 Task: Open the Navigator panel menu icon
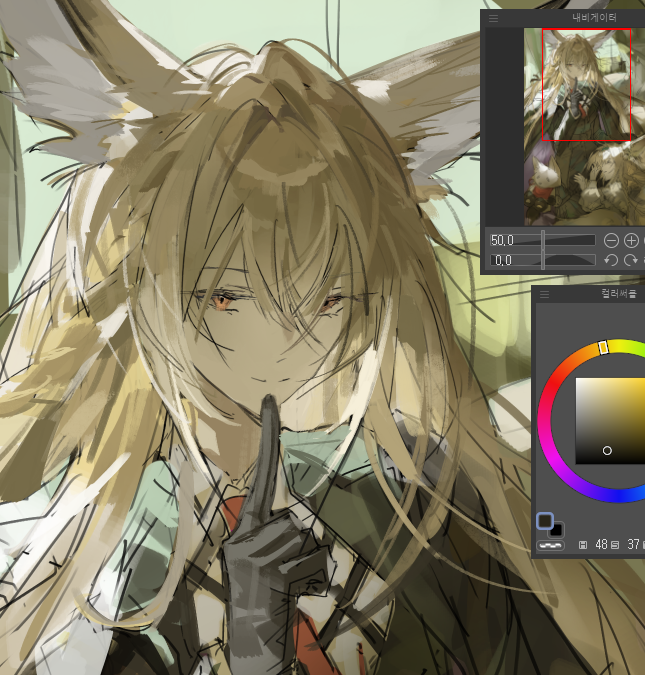click(493, 18)
